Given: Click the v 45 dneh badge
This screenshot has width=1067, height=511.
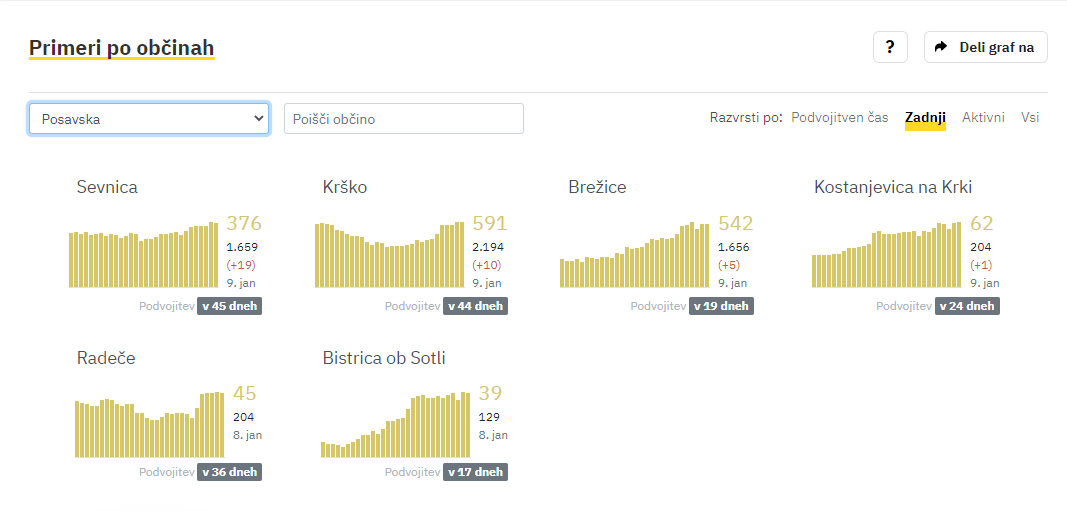Looking at the screenshot, I should pyautogui.click(x=229, y=306).
